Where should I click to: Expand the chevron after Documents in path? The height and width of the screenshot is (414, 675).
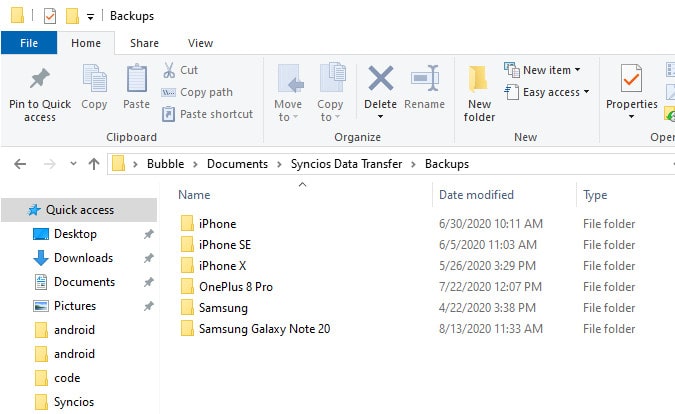279,164
